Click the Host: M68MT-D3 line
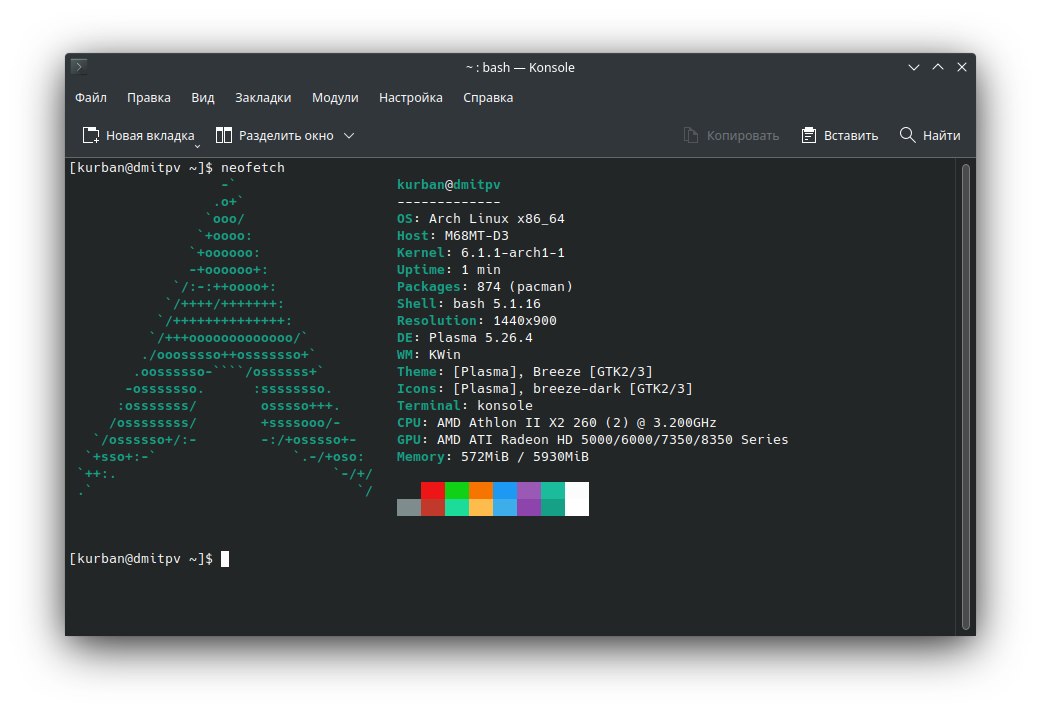1041x713 pixels. [453, 236]
